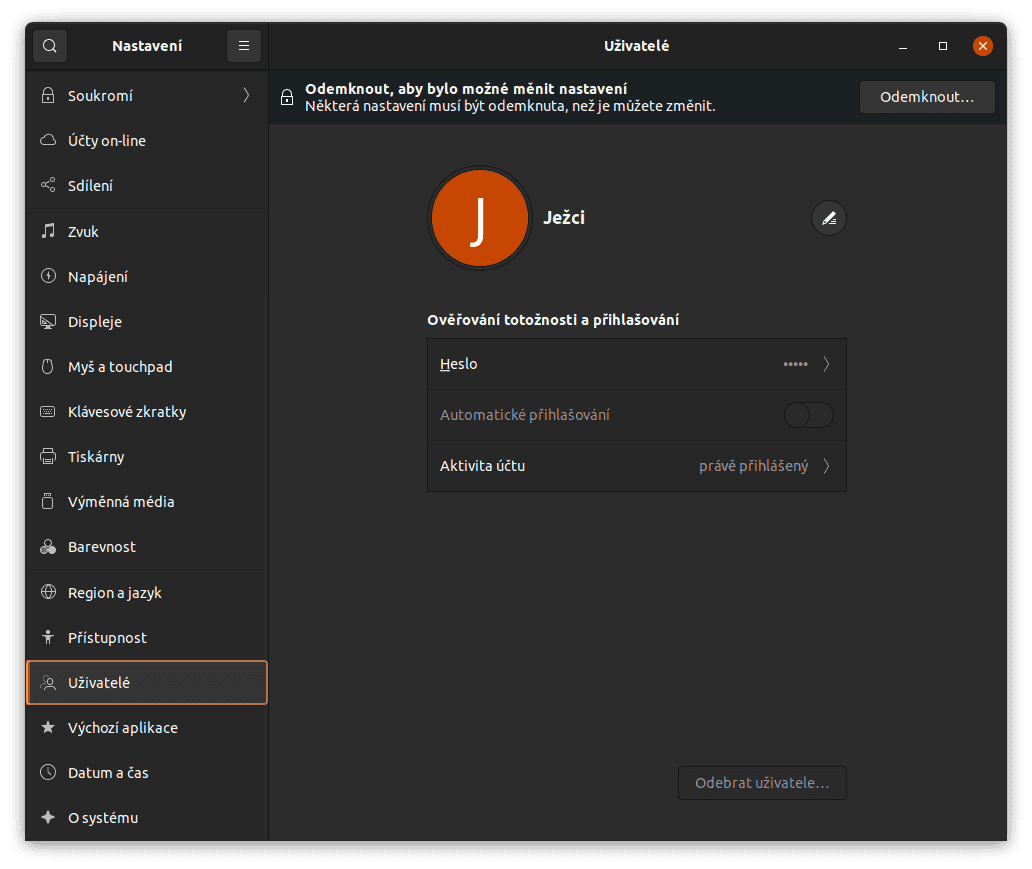Expand Aktivita účtu details
Screen dimensions: 1032x869
click(637, 465)
